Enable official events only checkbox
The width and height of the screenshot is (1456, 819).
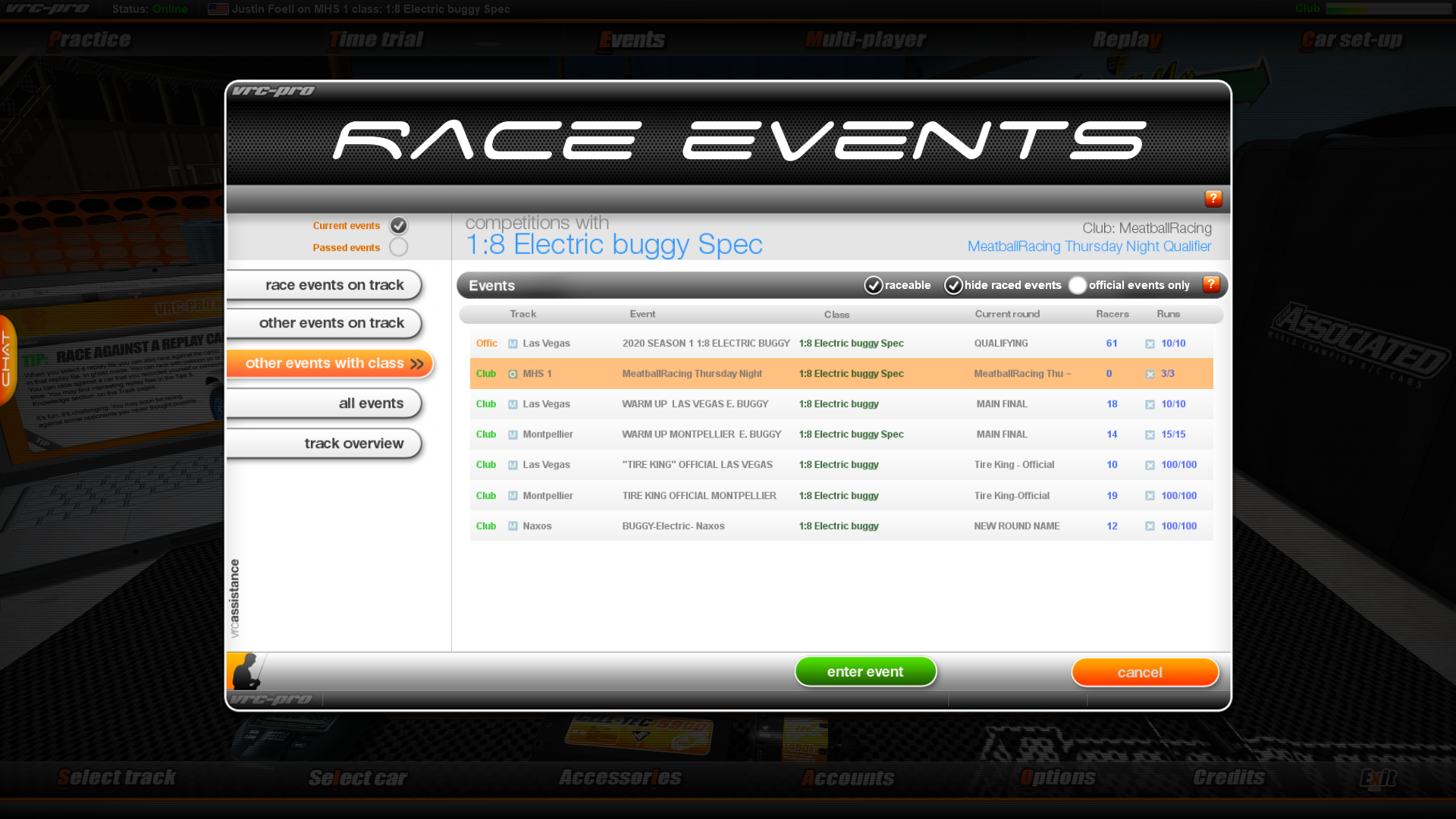[x=1078, y=285]
